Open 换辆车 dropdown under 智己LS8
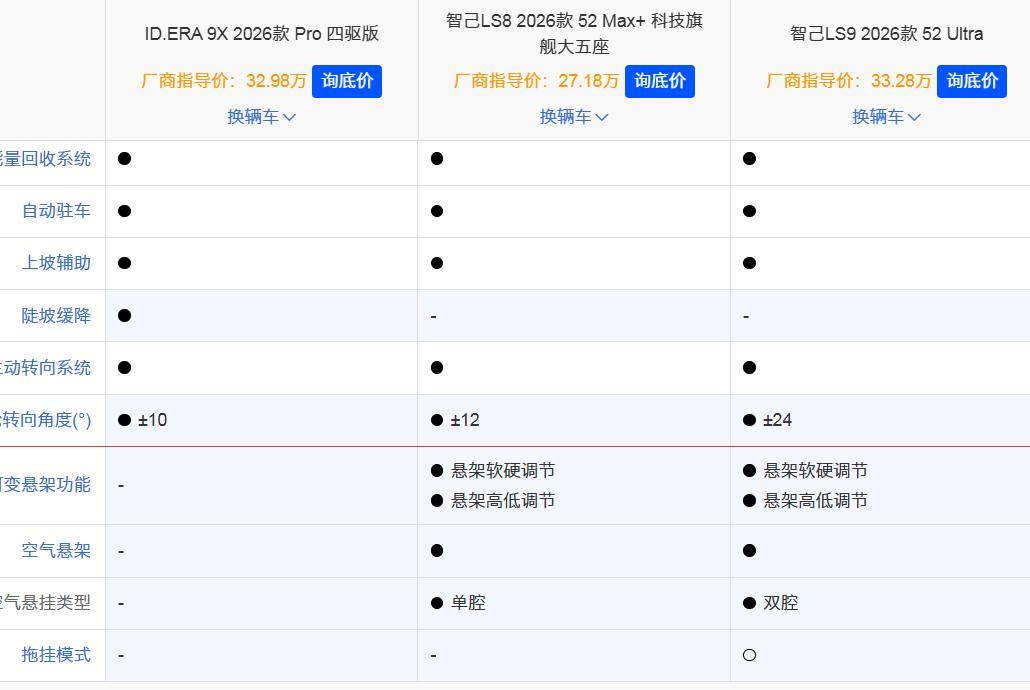1030x690 pixels. pyautogui.click(x=574, y=117)
